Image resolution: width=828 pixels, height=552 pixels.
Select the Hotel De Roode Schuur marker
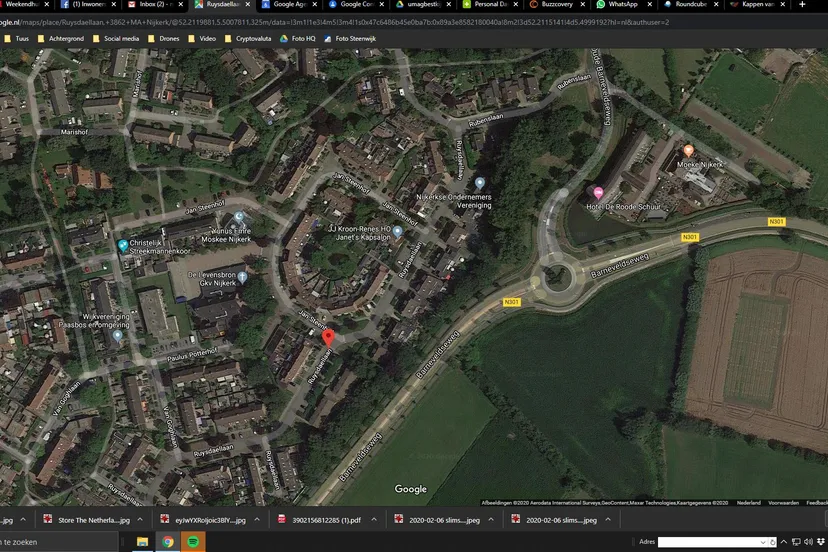pos(599,193)
